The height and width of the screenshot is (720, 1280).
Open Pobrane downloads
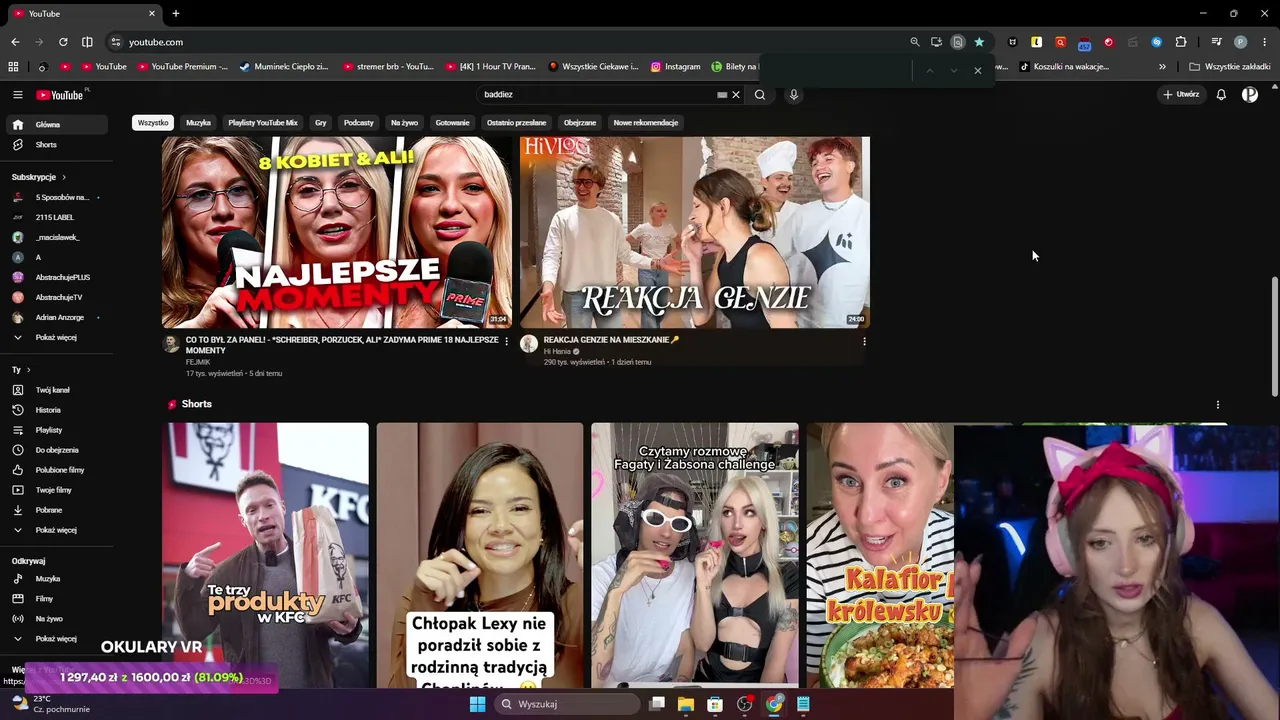tap(55, 510)
